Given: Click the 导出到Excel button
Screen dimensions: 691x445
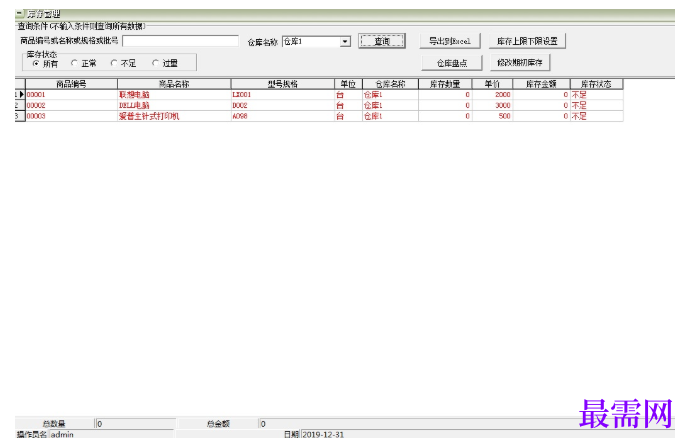Looking at the screenshot, I should pos(450,41).
